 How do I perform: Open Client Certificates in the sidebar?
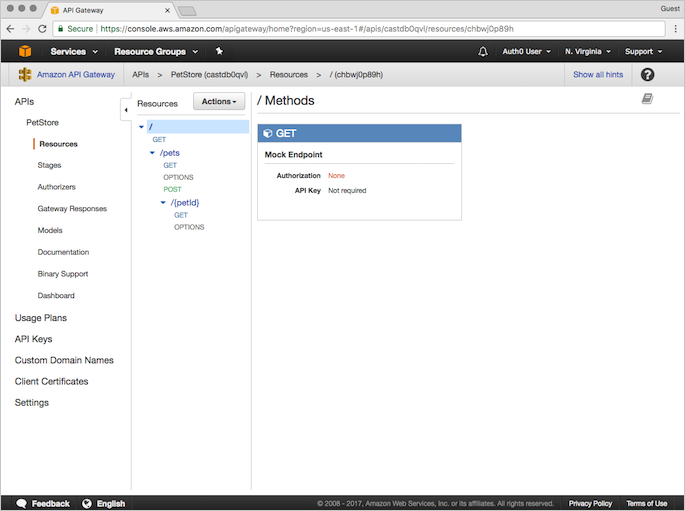(51, 381)
